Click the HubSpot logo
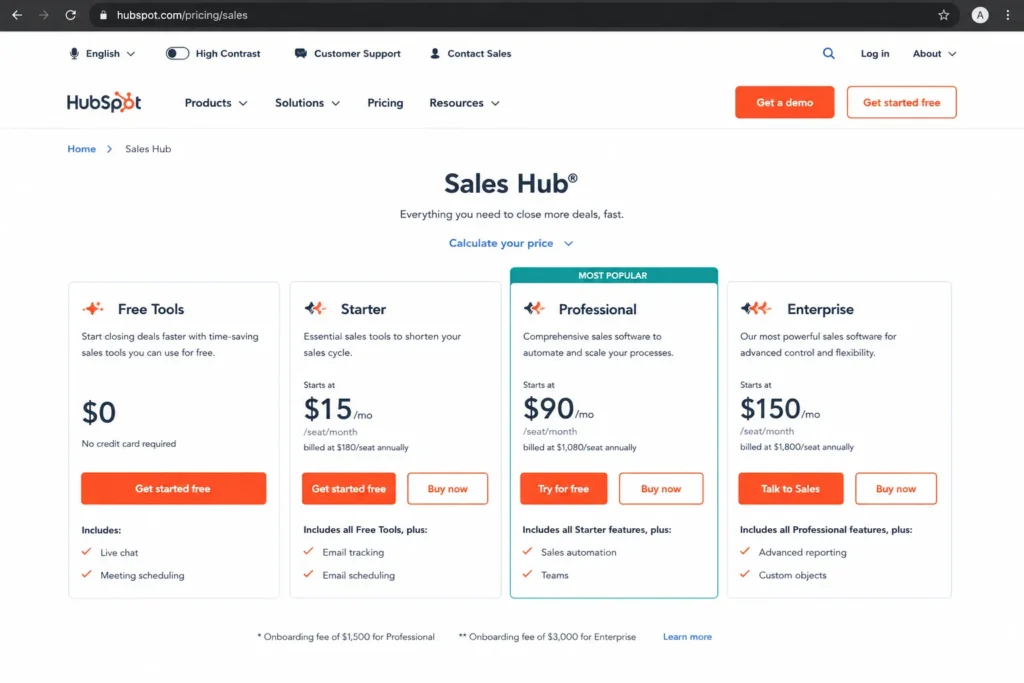 click(x=104, y=102)
